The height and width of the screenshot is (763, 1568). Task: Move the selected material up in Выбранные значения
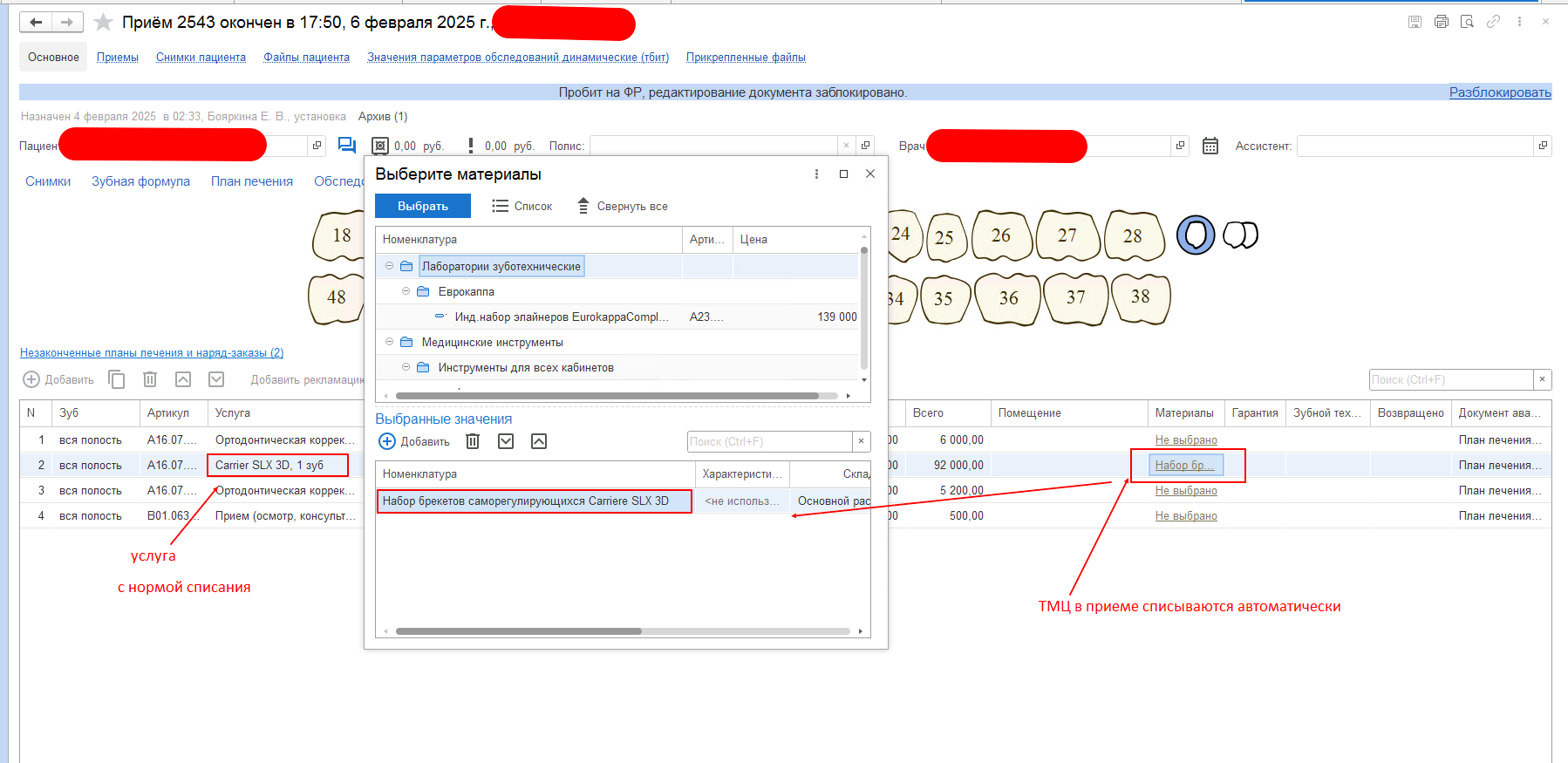tap(539, 441)
